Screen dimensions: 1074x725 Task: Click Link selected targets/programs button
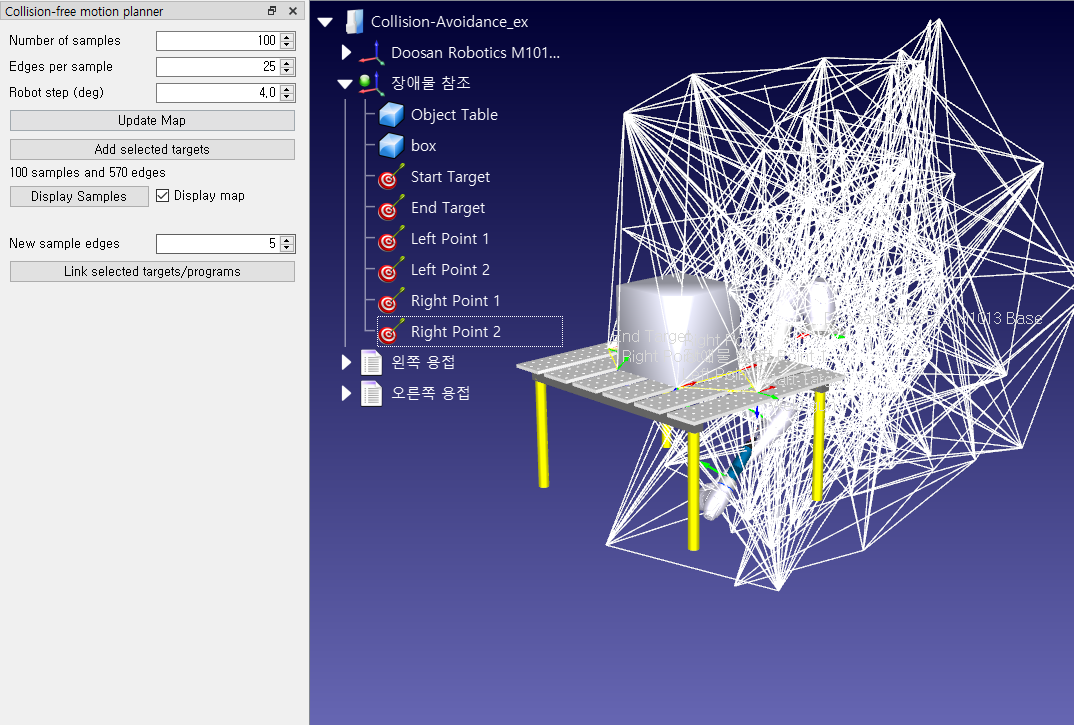[152, 271]
